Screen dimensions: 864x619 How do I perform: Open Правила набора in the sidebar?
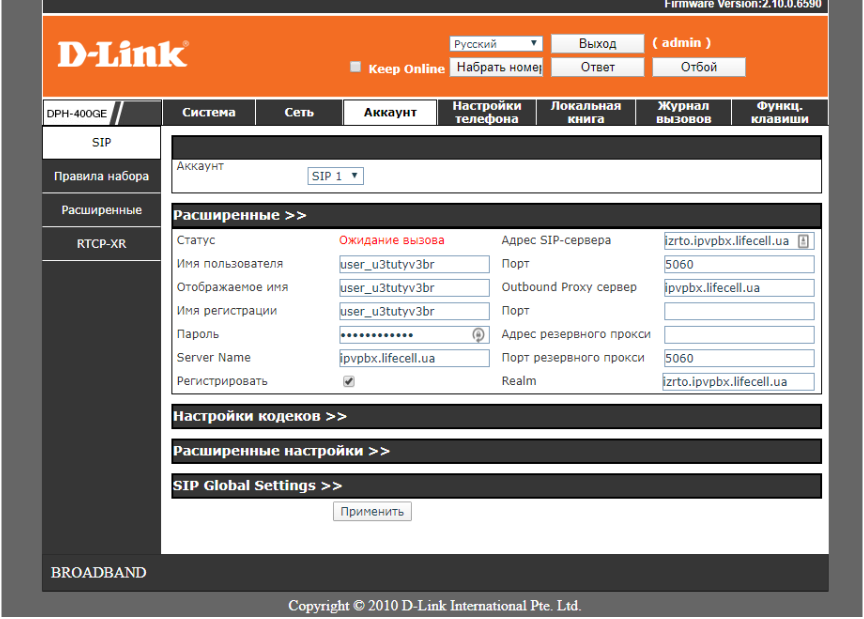101,176
